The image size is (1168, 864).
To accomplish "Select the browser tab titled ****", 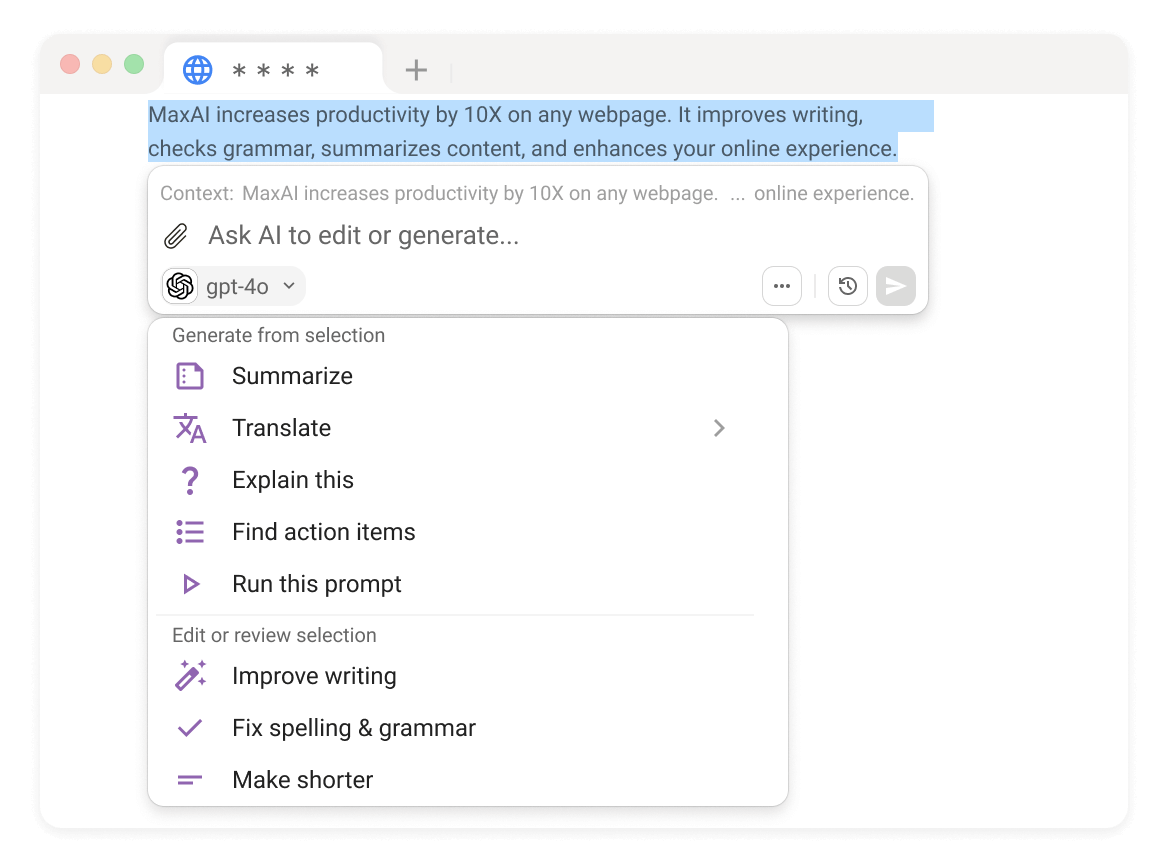I will 273,69.
